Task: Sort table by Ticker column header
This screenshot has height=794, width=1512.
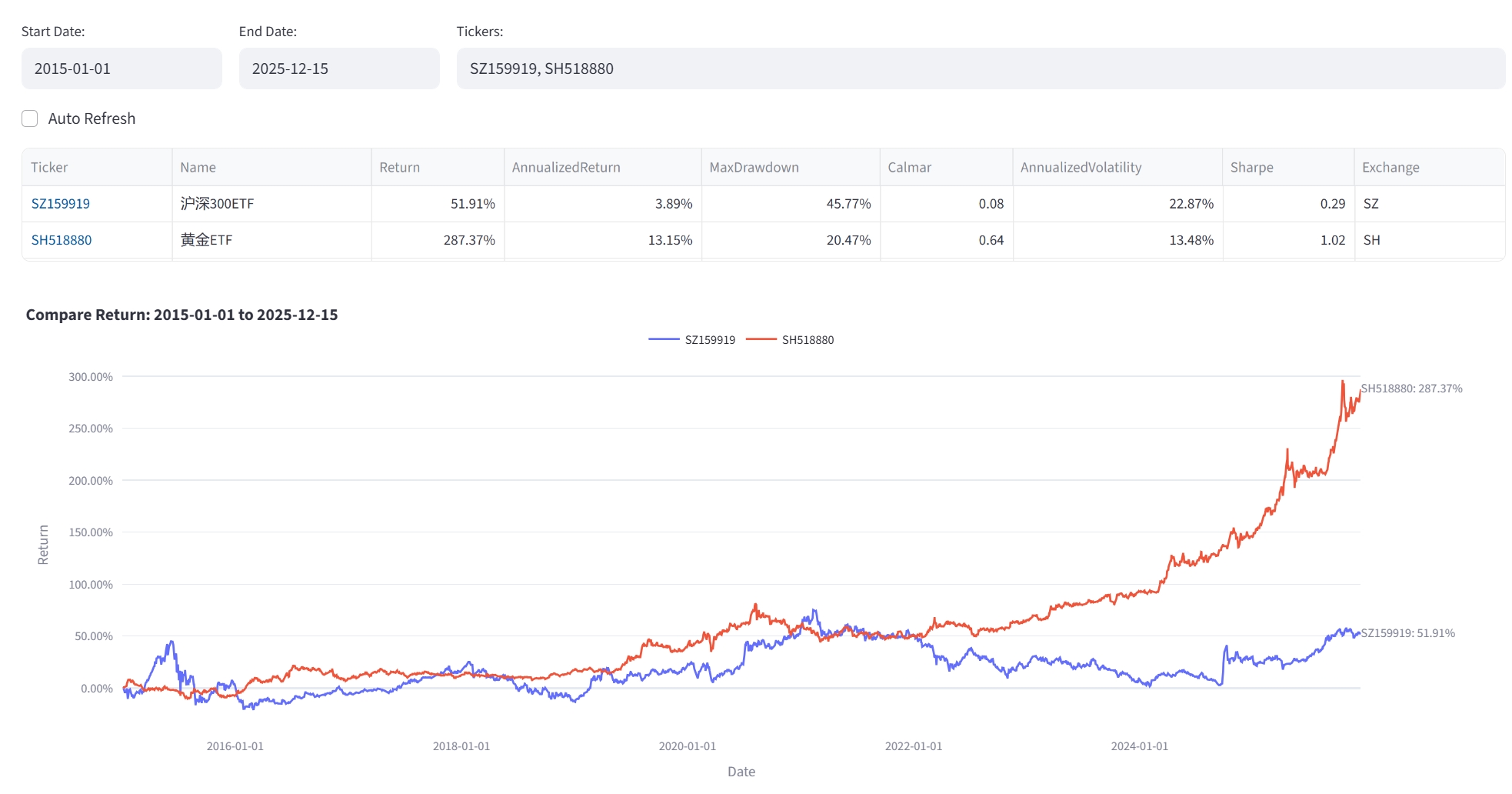Action: click(49, 168)
